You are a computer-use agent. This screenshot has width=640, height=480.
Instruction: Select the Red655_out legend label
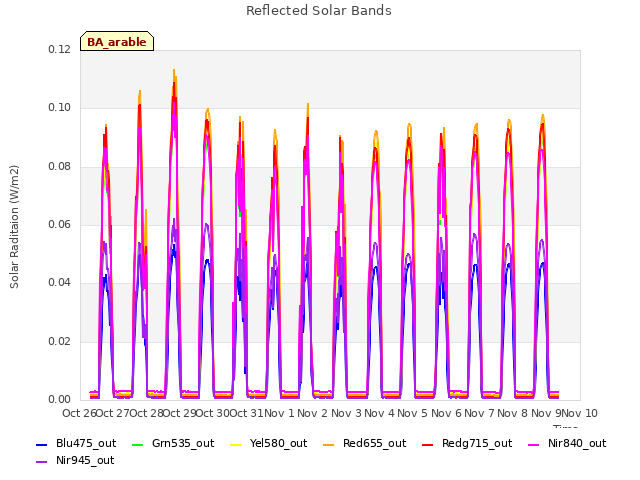(x=375, y=443)
